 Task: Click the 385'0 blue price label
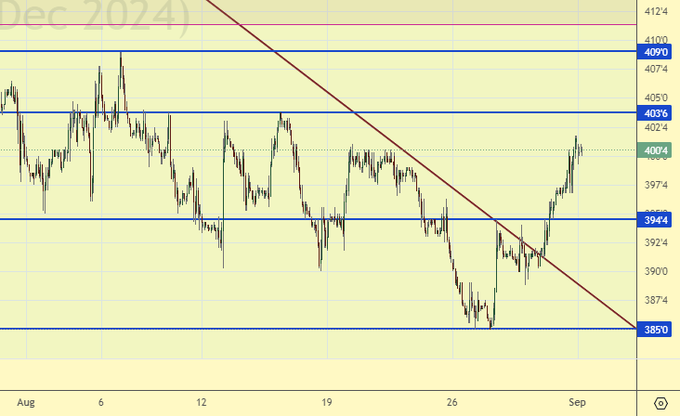(656, 329)
